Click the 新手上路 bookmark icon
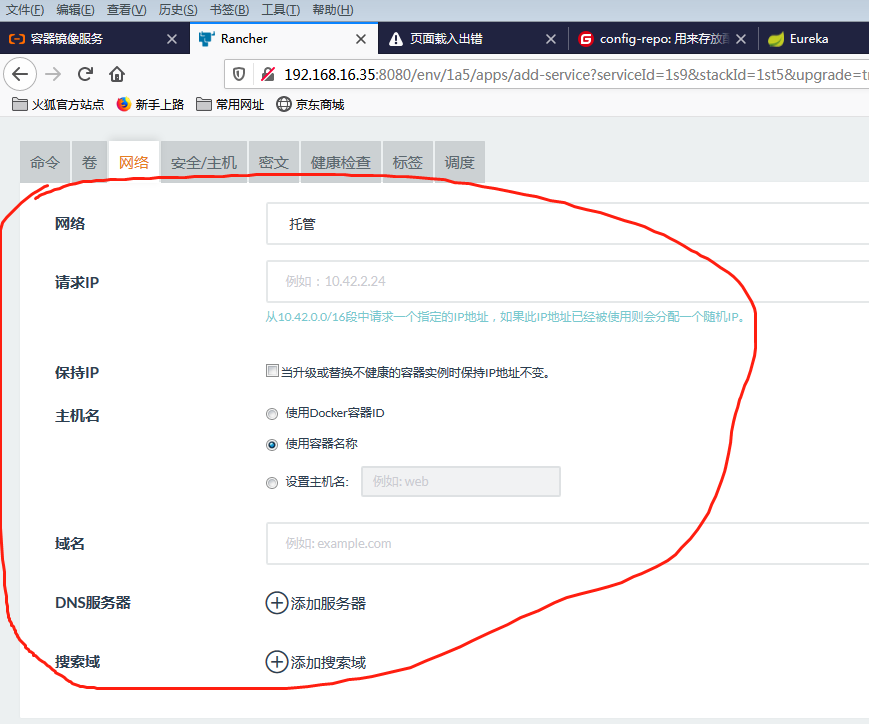 click(x=122, y=103)
